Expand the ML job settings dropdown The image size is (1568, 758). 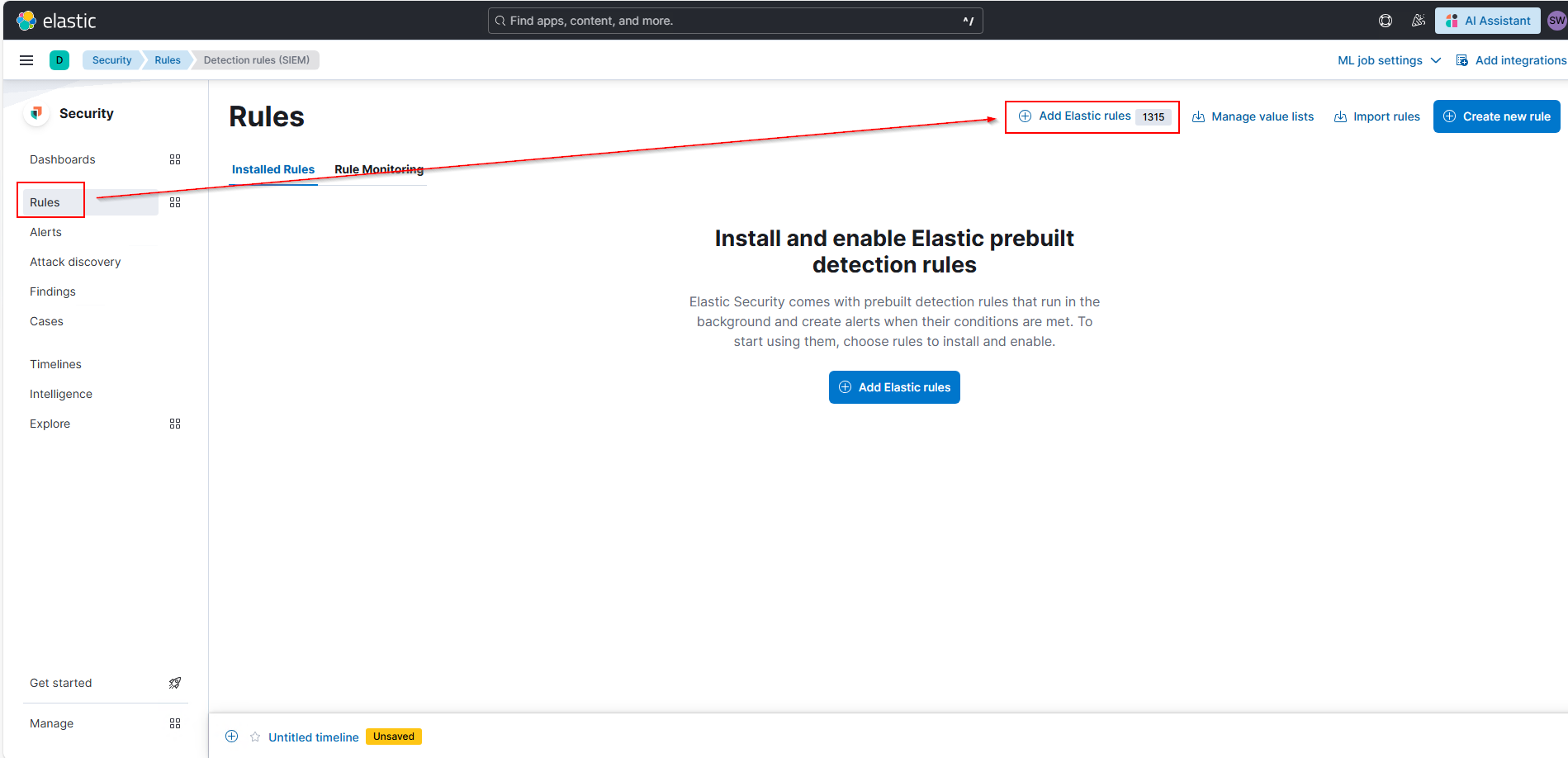point(1390,60)
